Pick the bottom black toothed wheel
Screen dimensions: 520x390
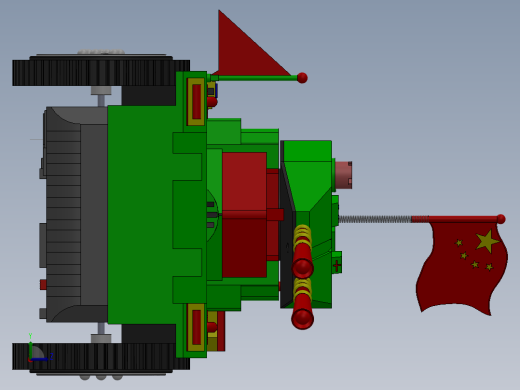click(101, 357)
